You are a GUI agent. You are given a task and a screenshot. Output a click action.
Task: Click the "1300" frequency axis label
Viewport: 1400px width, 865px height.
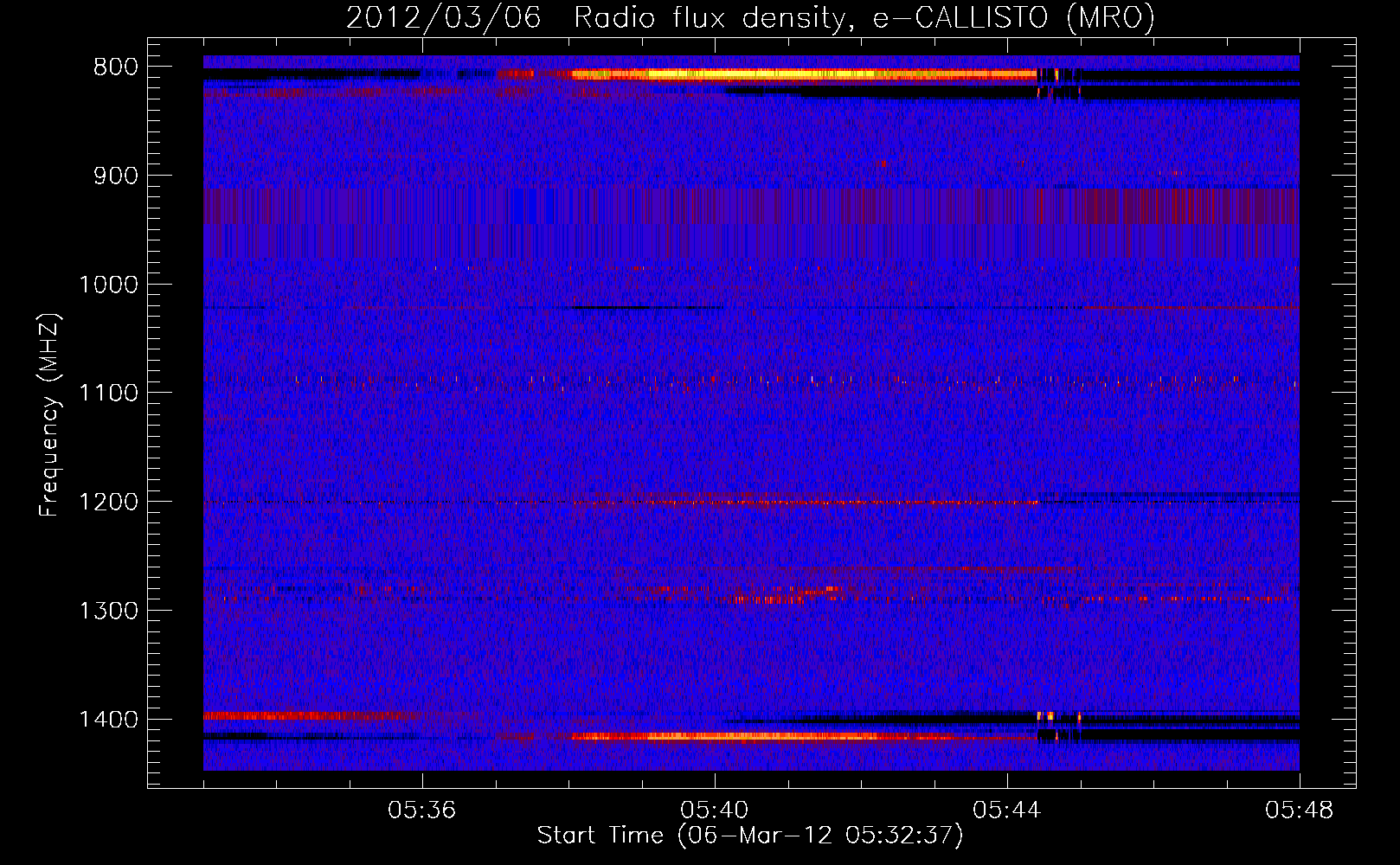tap(108, 611)
